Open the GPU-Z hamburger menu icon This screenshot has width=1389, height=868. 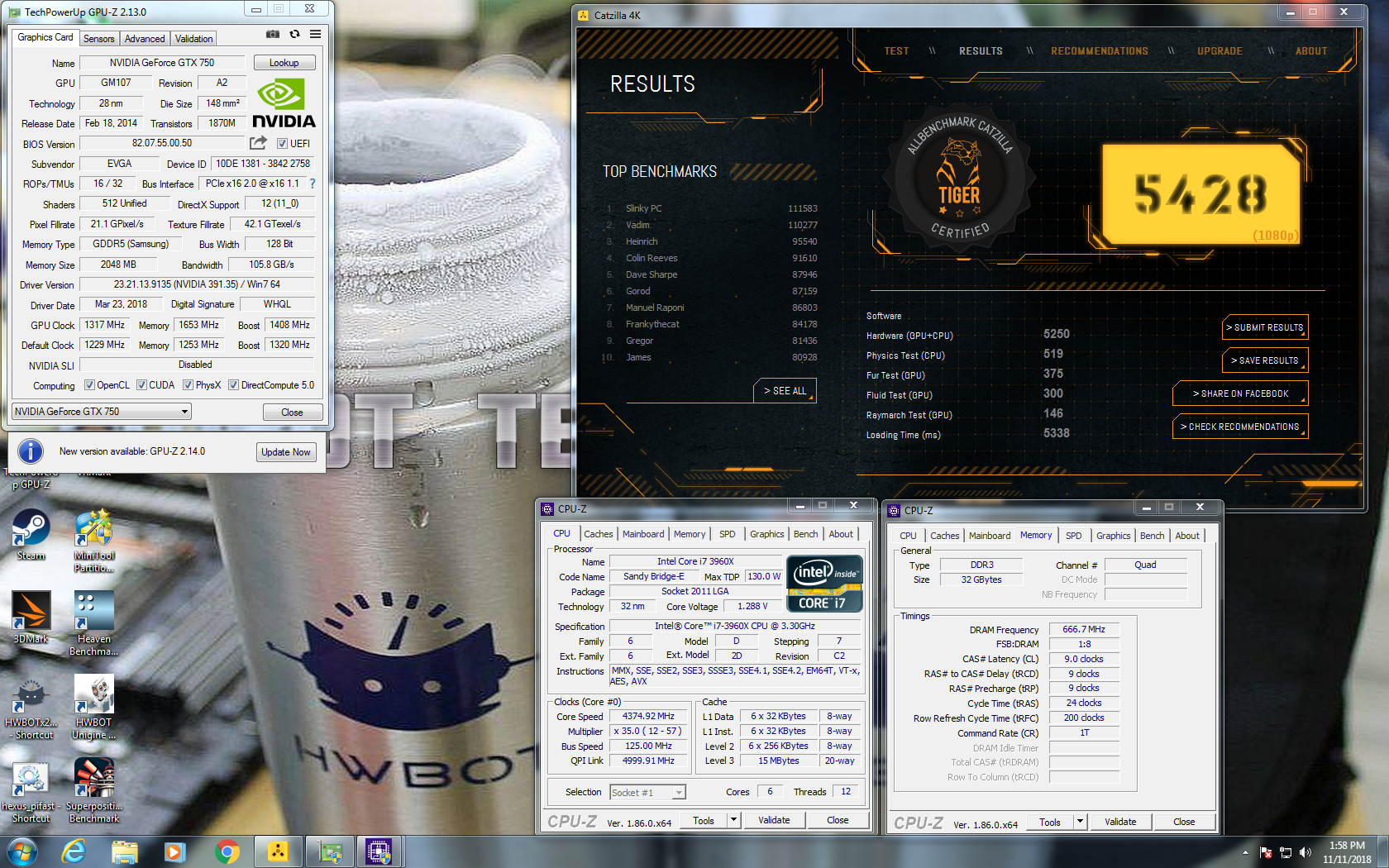[315, 35]
